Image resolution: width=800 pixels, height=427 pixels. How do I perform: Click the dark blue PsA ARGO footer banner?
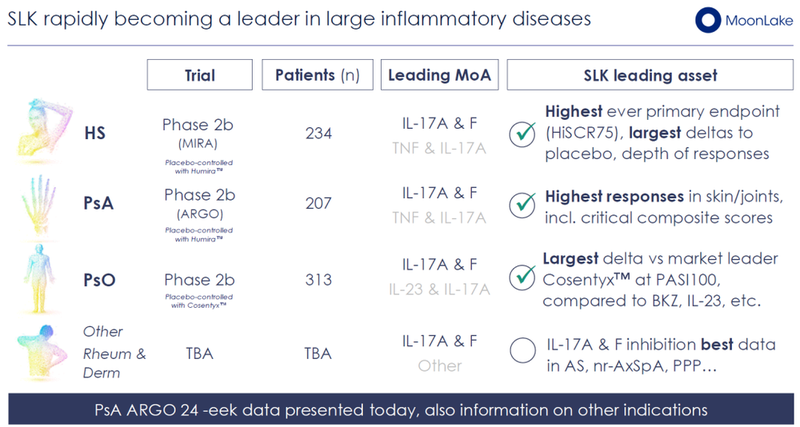point(400,409)
